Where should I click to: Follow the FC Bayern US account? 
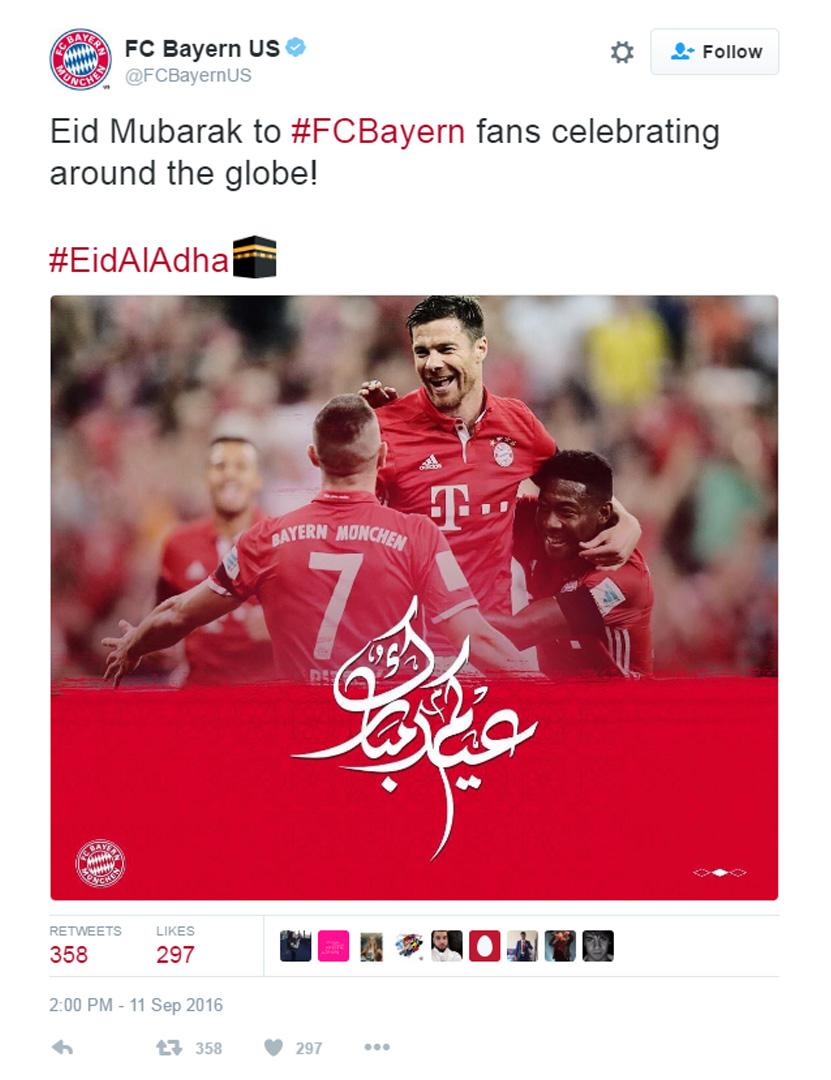pyautogui.click(x=715, y=52)
